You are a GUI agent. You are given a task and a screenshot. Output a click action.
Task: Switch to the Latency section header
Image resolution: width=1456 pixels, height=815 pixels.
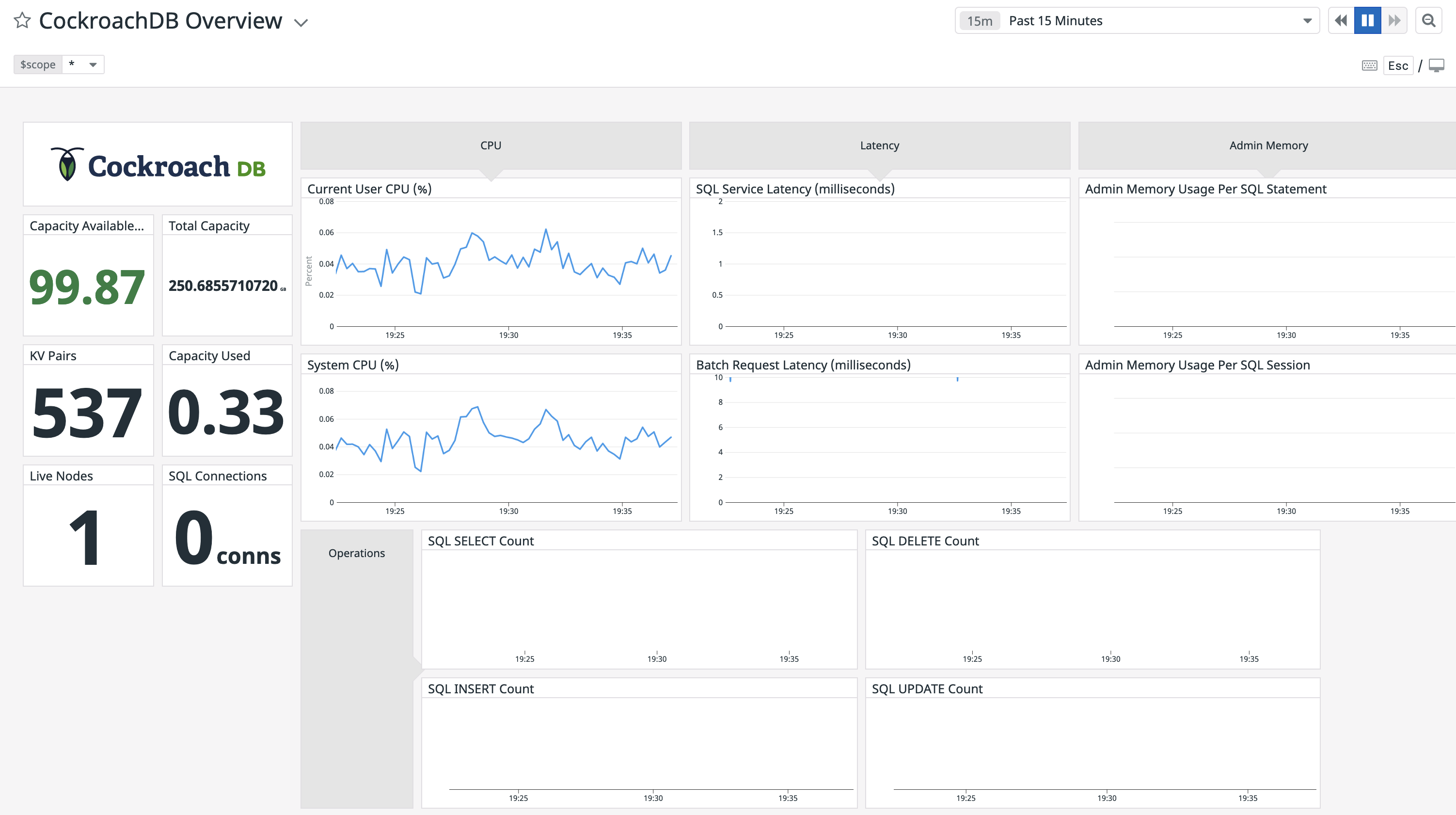(880, 145)
